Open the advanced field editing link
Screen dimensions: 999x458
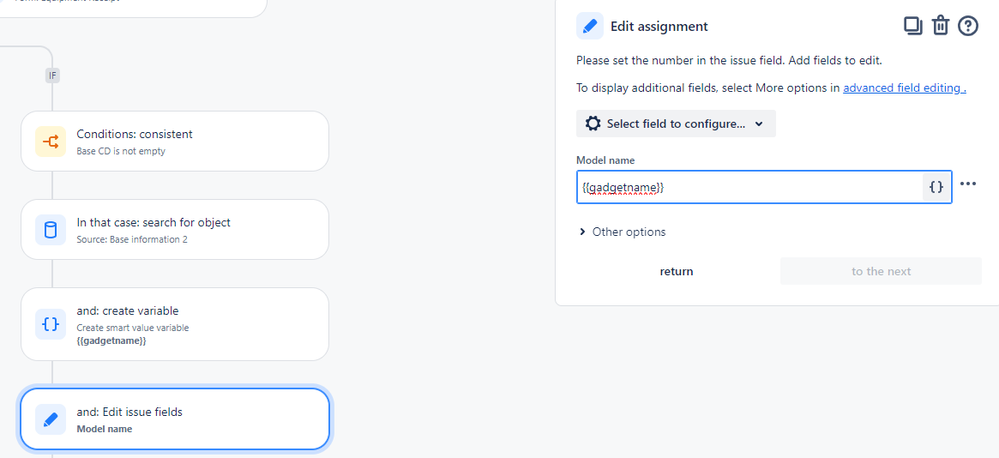(x=904, y=88)
